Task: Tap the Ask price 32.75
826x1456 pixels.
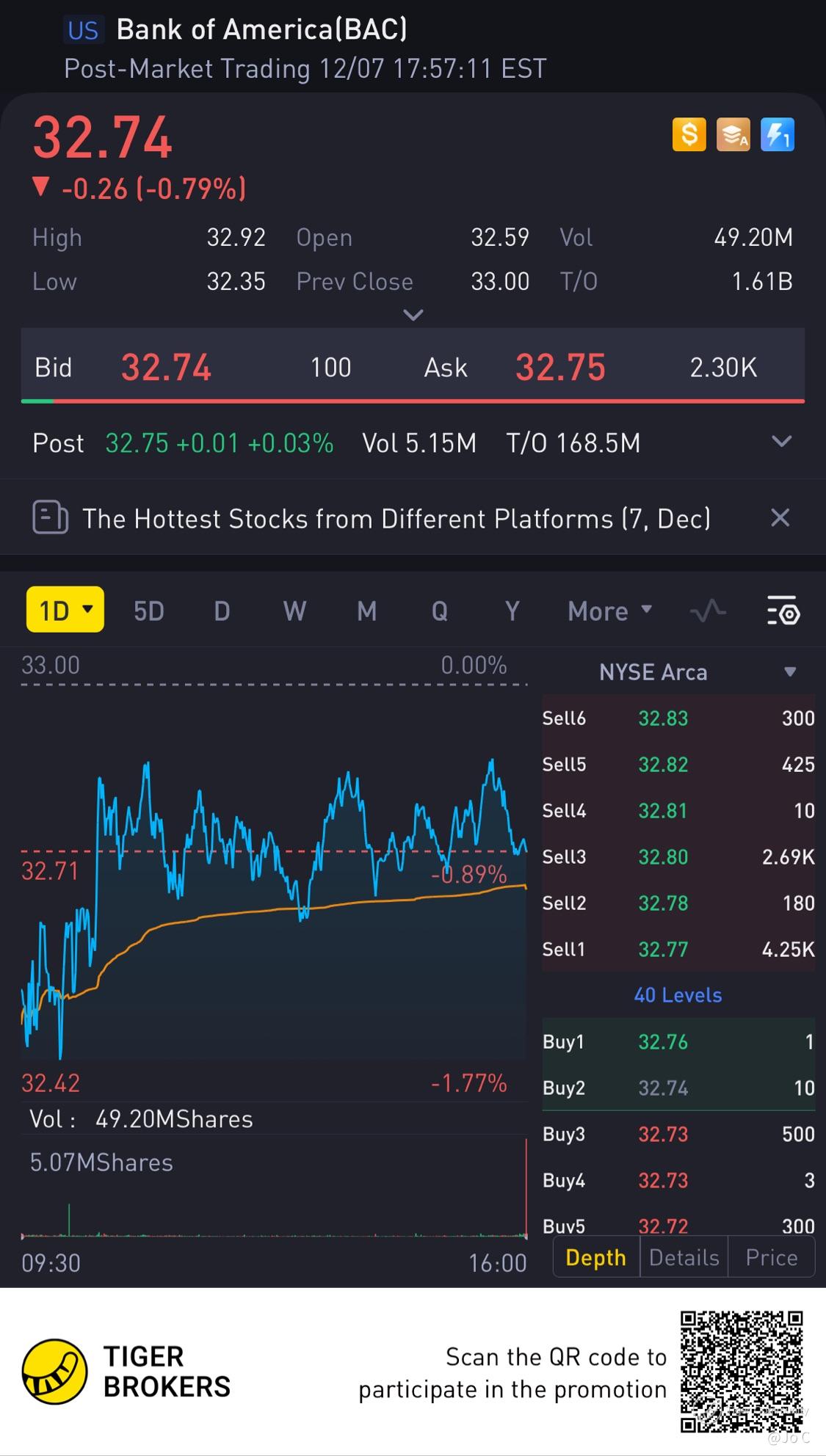Action: point(560,368)
